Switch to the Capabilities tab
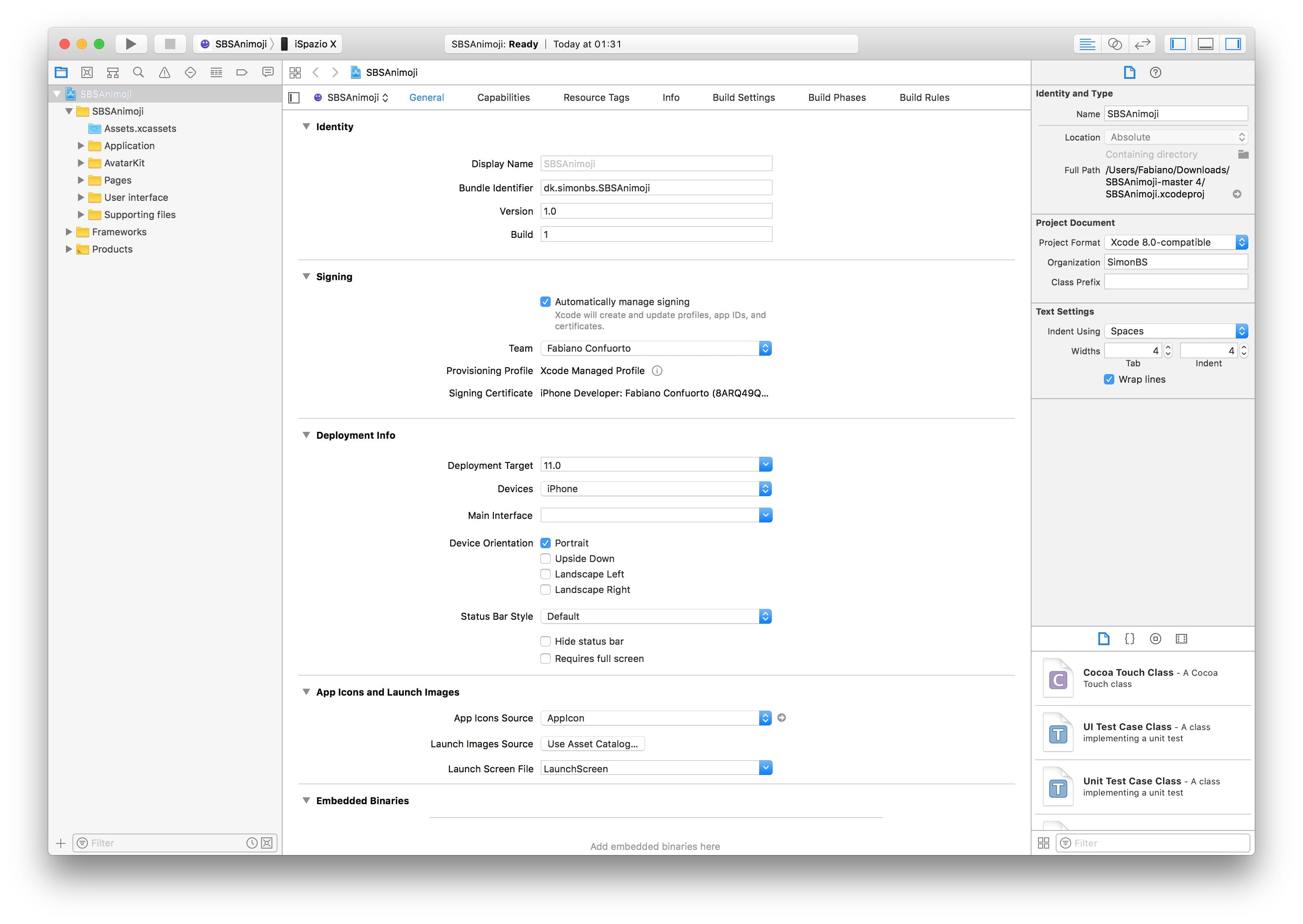 coord(503,97)
